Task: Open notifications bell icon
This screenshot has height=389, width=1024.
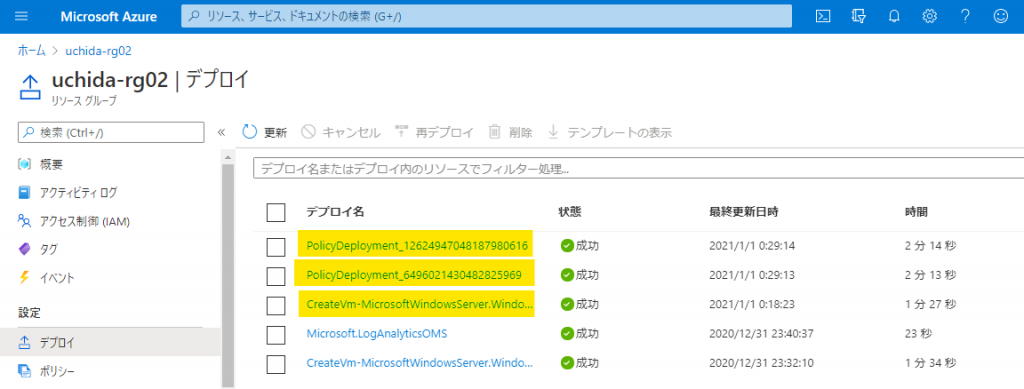Action: click(894, 16)
